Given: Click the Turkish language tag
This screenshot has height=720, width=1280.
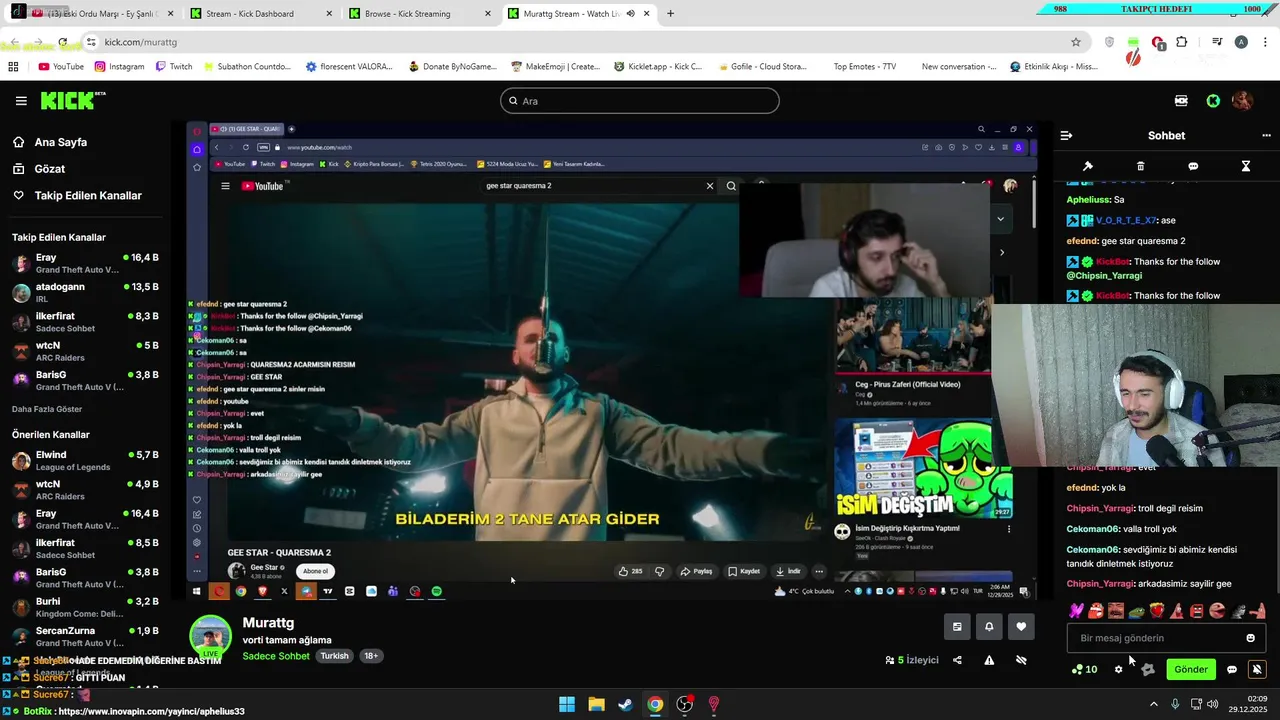Looking at the screenshot, I should [x=334, y=656].
